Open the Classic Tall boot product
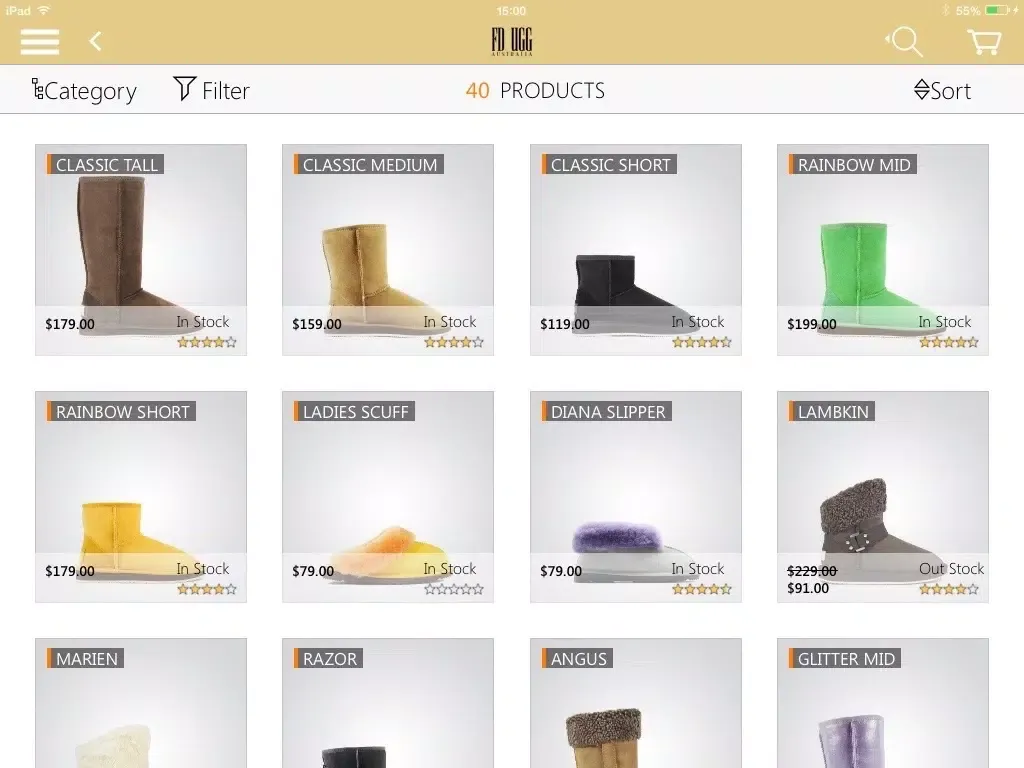The width and height of the screenshot is (1024, 768). point(141,250)
